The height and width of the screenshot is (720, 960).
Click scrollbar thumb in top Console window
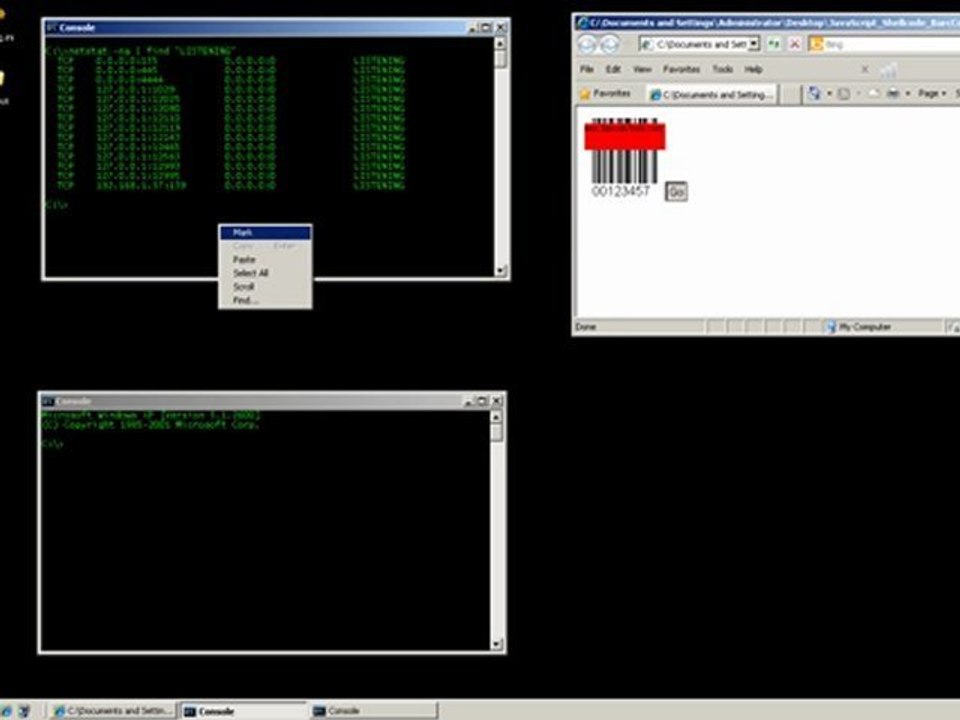[500, 59]
